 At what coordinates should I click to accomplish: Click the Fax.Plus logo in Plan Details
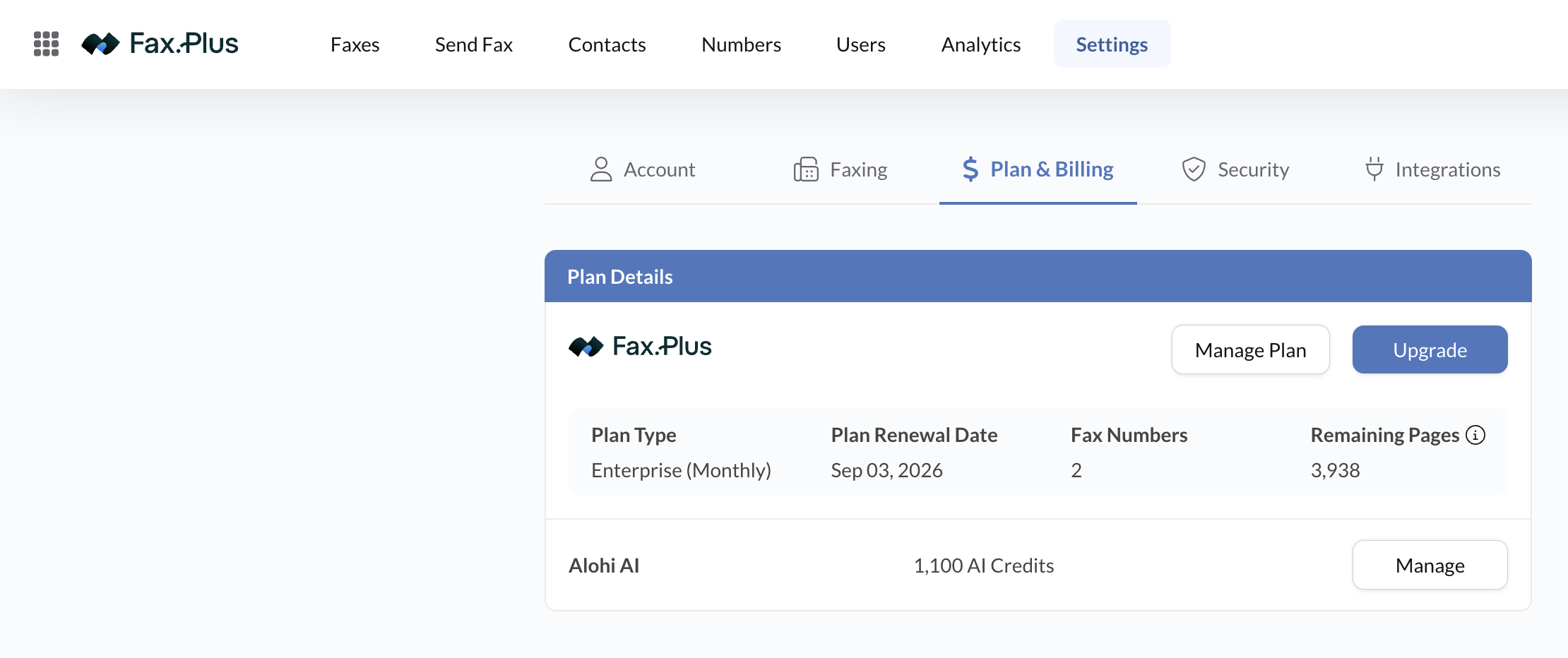(640, 346)
